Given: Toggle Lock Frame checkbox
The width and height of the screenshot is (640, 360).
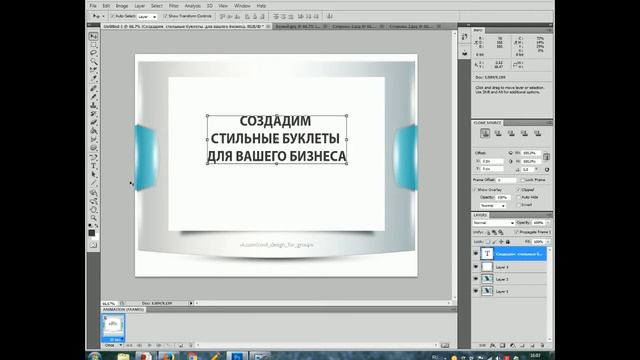Looking at the screenshot, I should click(x=522, y=180).
